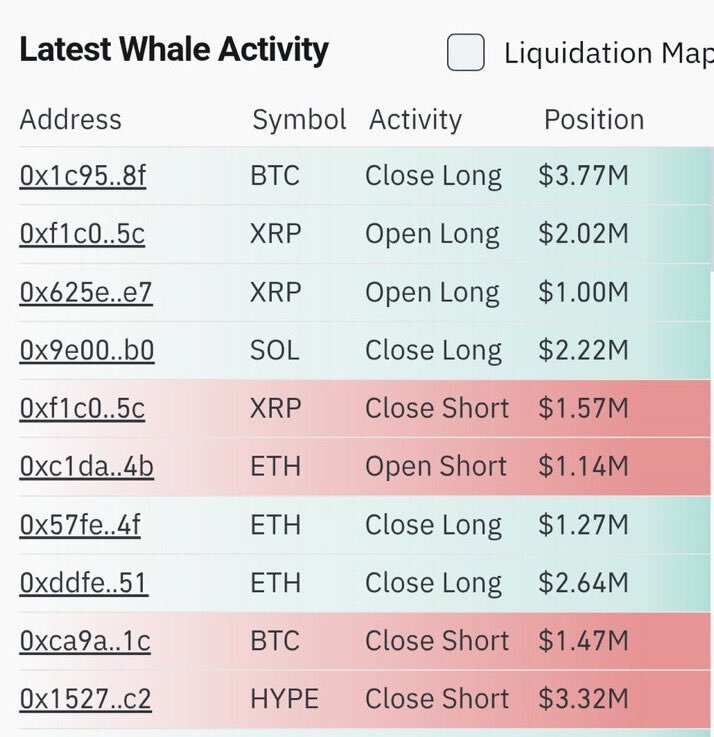714x737 pixels.
Task: Click the Liquidation Map label
Action: coord(609,53)
